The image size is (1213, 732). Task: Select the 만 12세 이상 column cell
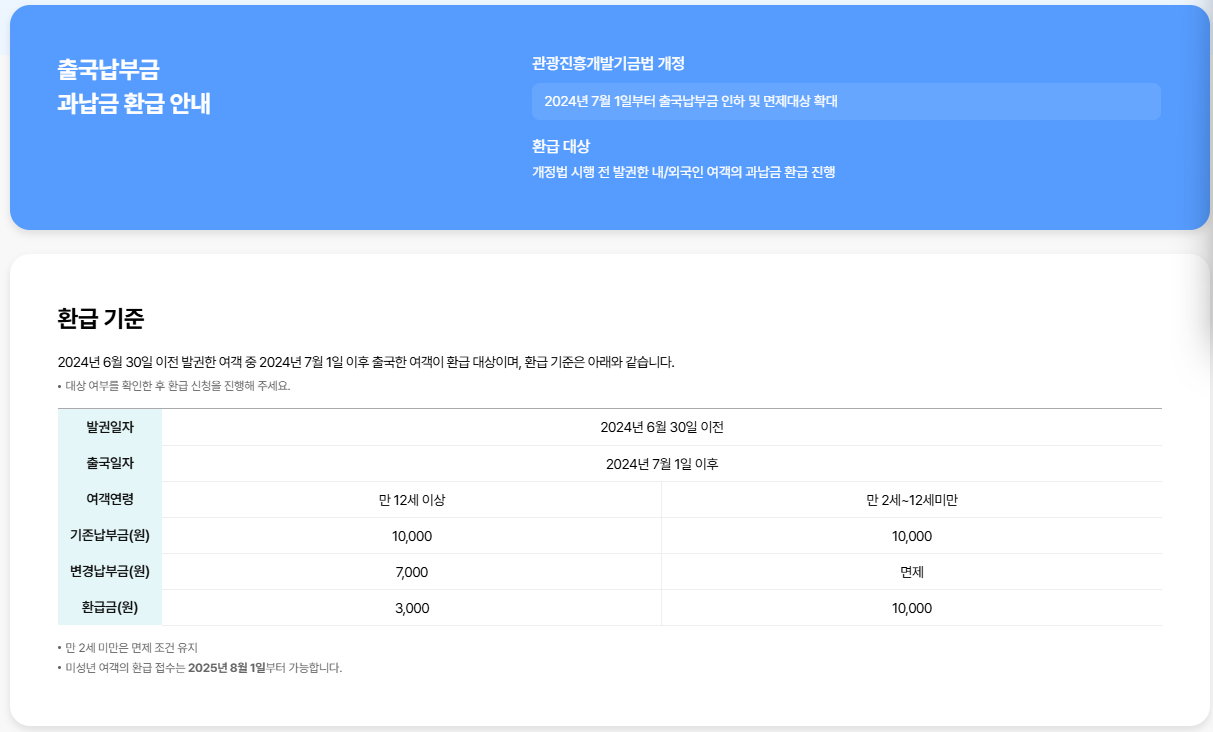(x=413, y=499)
